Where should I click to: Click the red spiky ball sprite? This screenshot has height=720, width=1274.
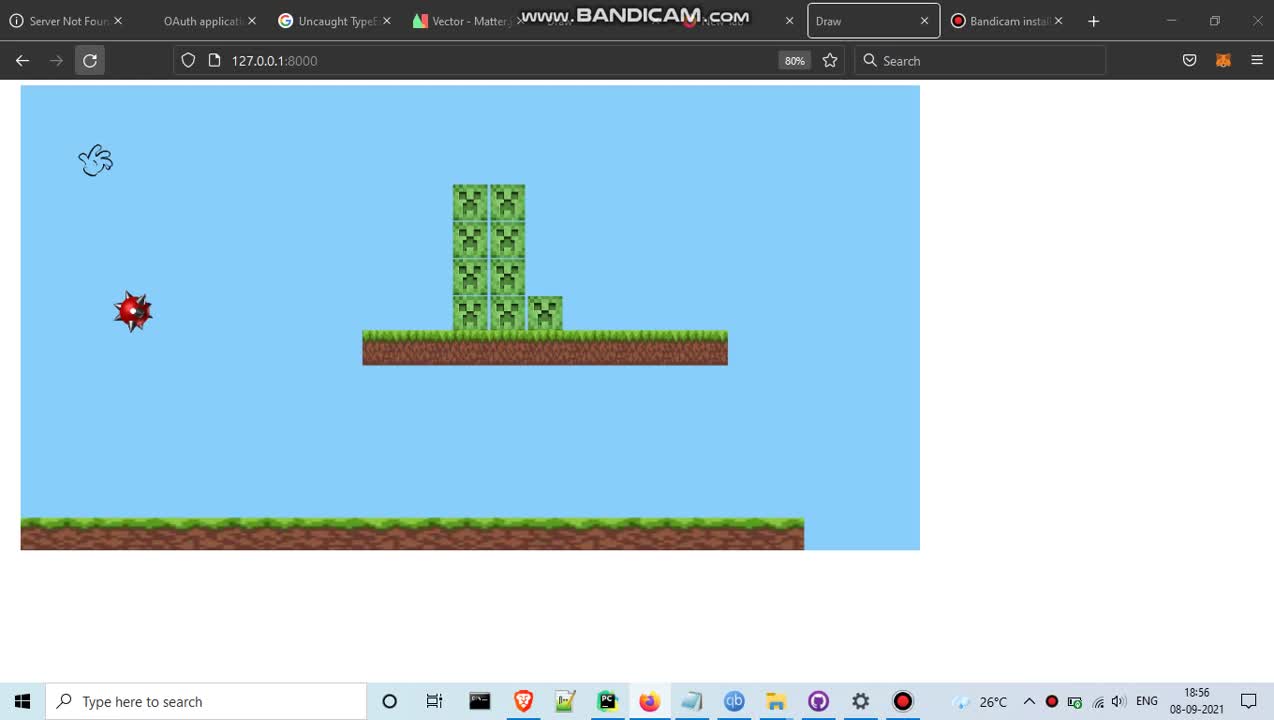pyautogui.click(x=133, y=312)
